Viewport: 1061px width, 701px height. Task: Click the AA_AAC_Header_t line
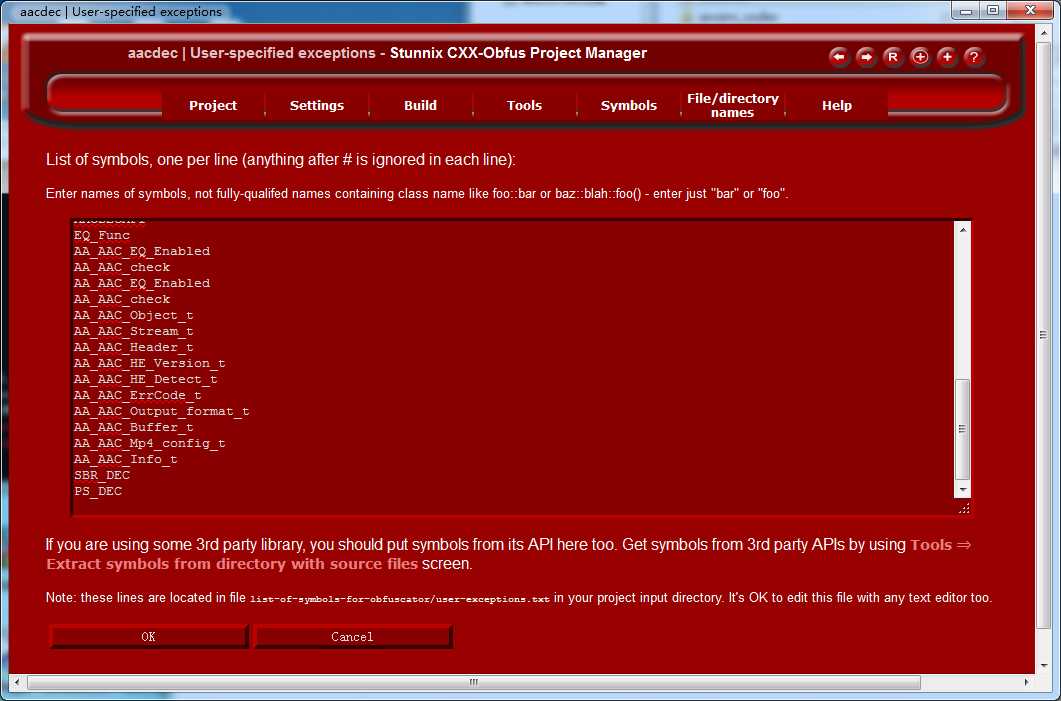click(x=133, y=347)
